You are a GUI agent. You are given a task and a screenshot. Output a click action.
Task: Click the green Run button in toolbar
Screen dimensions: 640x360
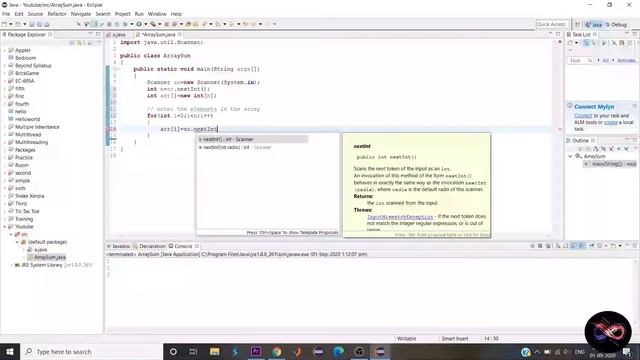pyautogui.click(x=139, y=24)
